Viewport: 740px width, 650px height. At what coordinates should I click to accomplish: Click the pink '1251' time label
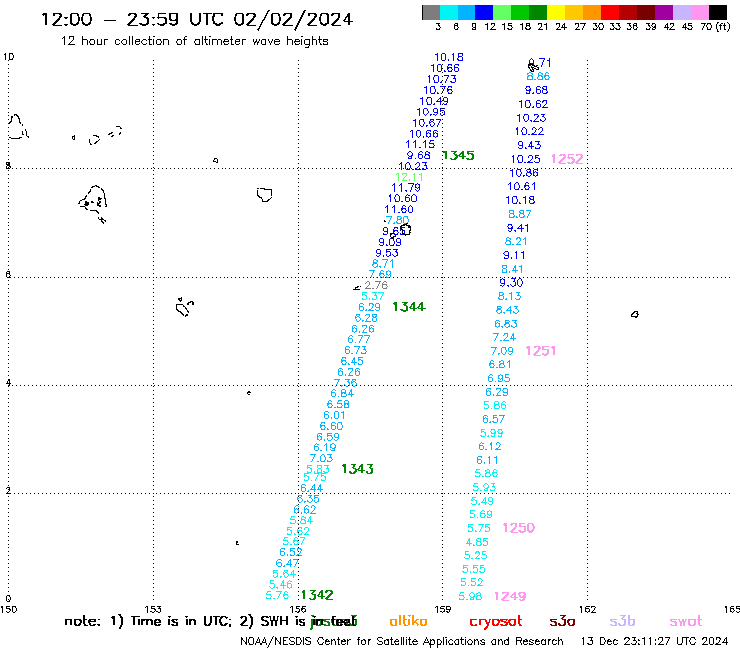tap(540, 351)
